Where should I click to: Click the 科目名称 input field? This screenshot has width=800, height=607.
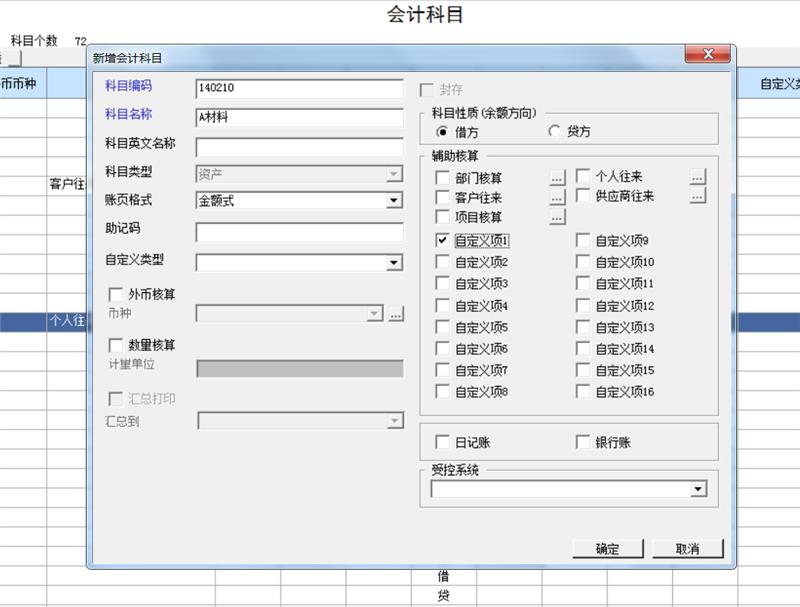click(x=299, y=117)
